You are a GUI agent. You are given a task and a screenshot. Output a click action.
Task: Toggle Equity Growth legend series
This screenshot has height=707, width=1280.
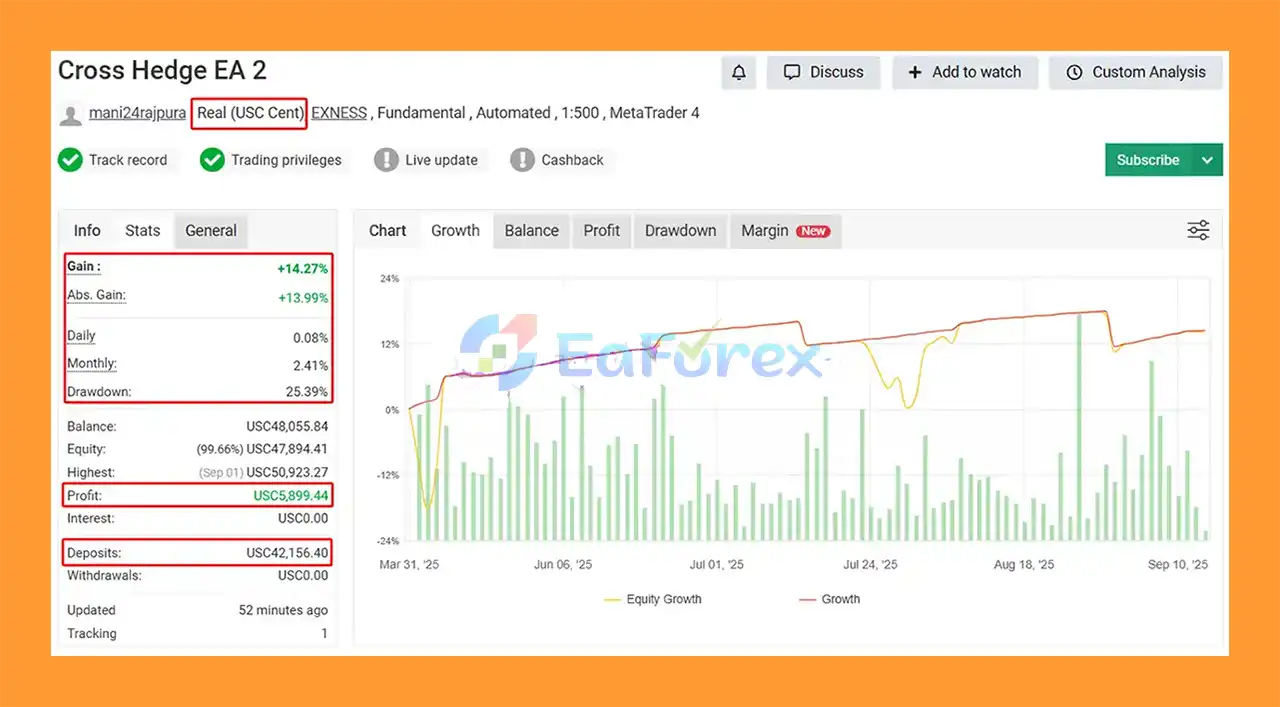653,599
